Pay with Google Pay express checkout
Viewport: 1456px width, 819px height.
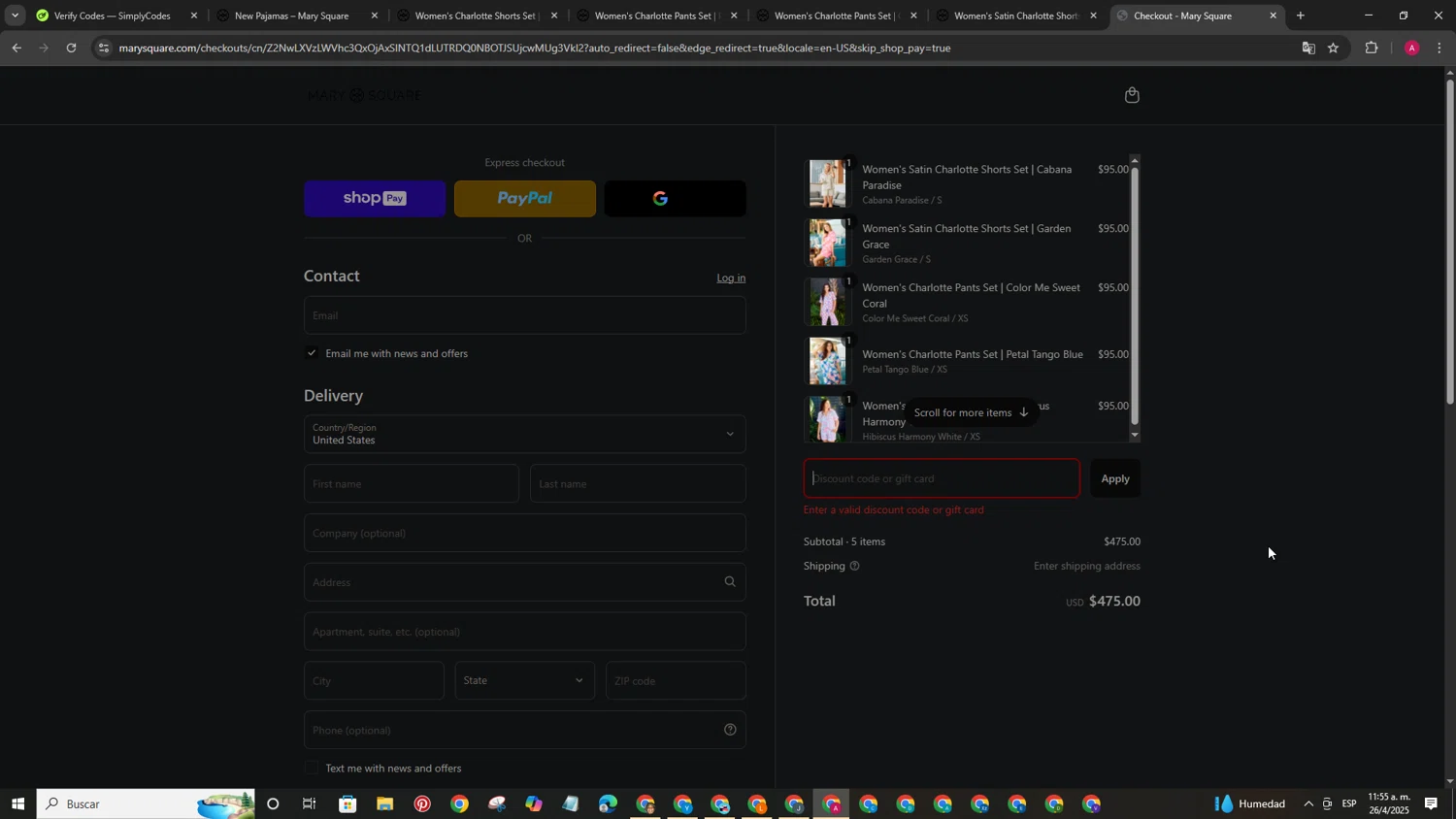tap(675, 199)
